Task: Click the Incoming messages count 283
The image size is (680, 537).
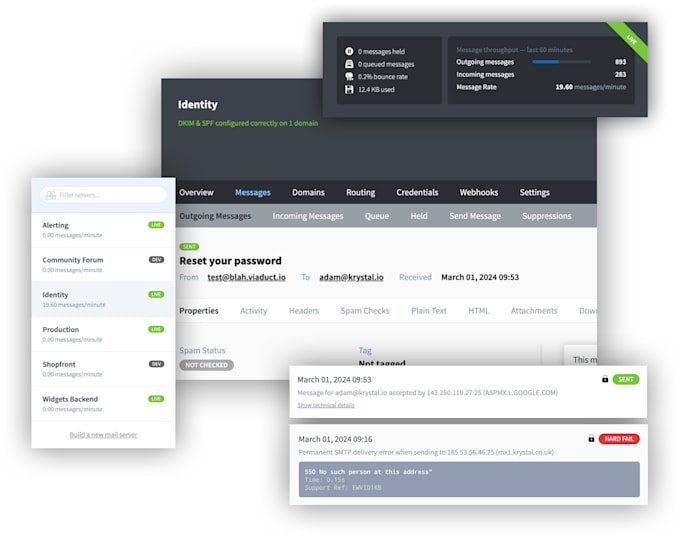Action: [620, 74]
